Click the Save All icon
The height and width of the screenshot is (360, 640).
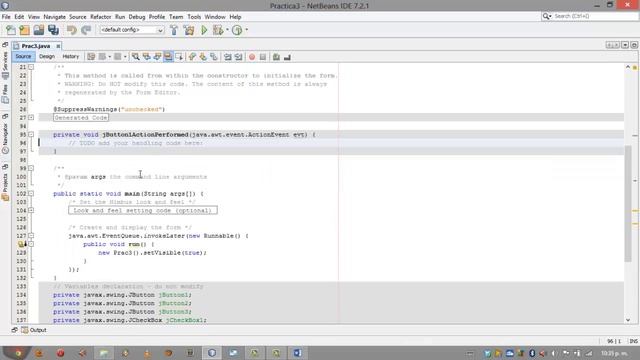(x=53, y=30)
